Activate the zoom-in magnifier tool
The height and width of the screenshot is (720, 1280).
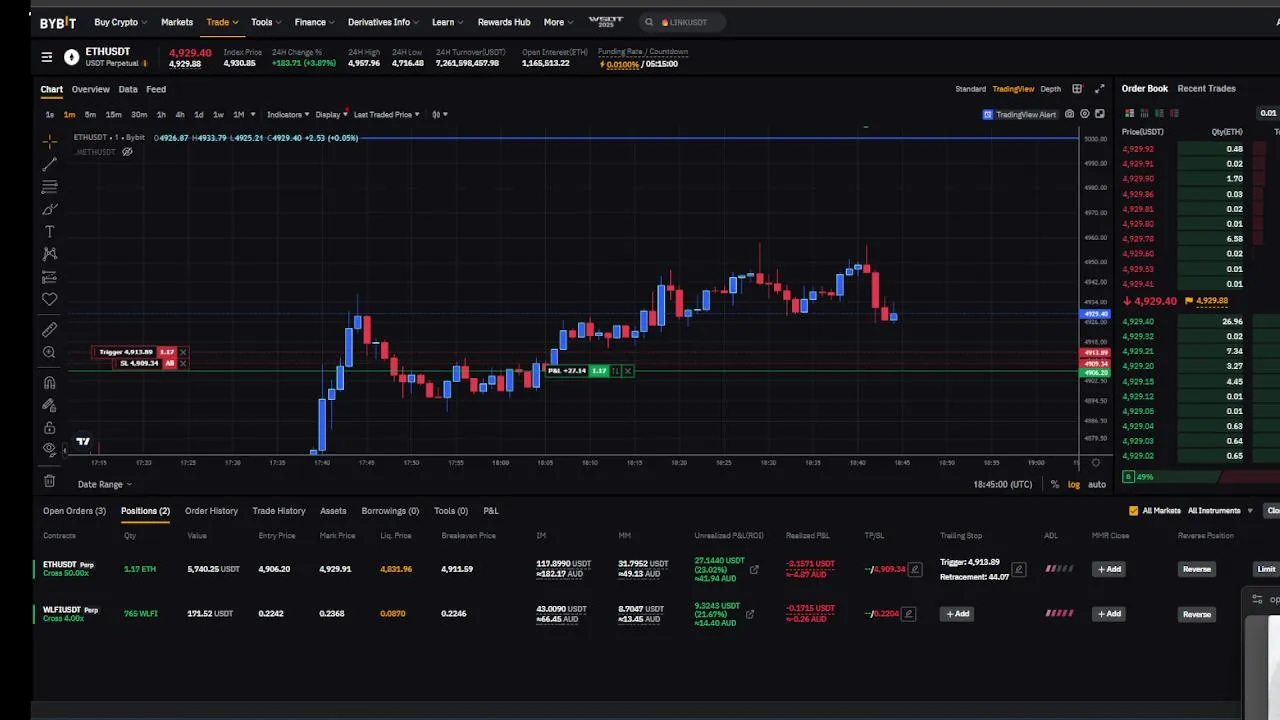coord(49,352)
